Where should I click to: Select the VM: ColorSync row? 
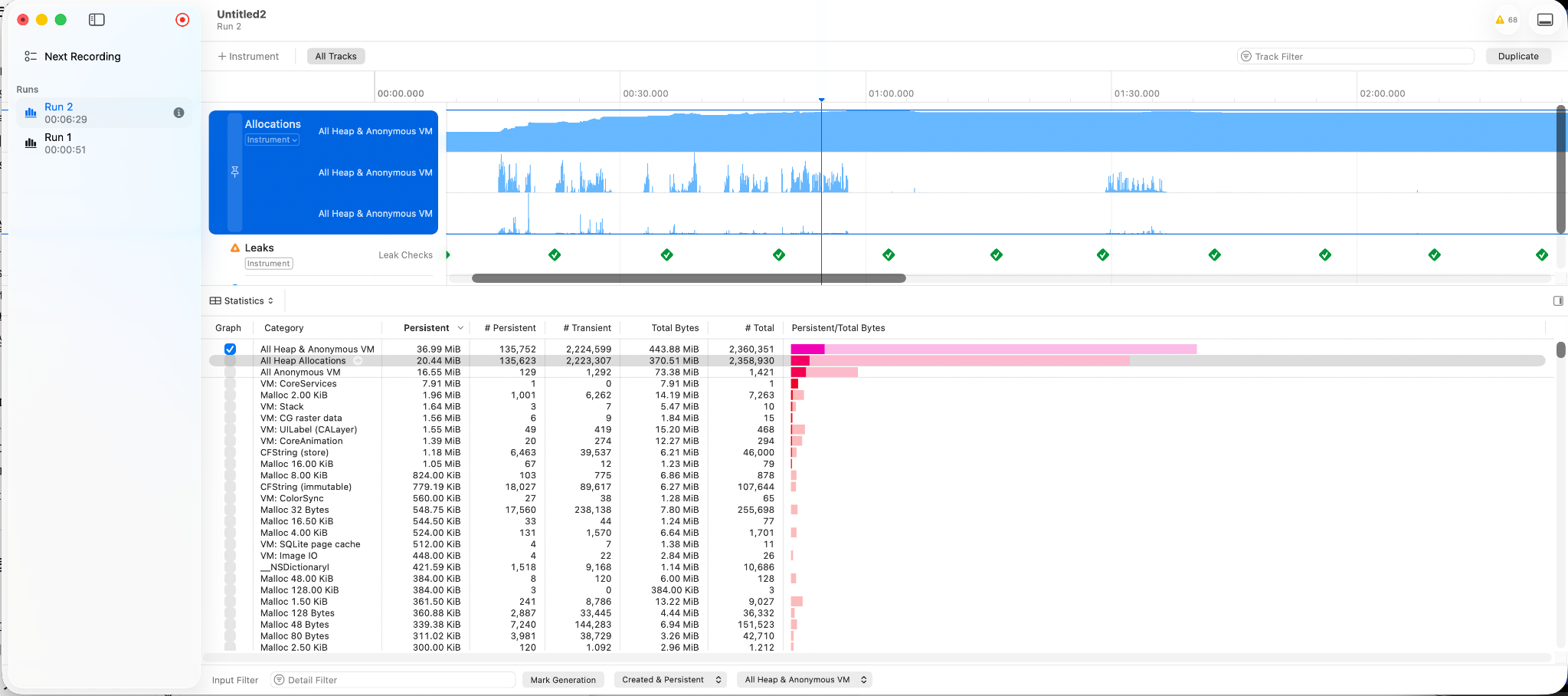click(x=877, y=499)
